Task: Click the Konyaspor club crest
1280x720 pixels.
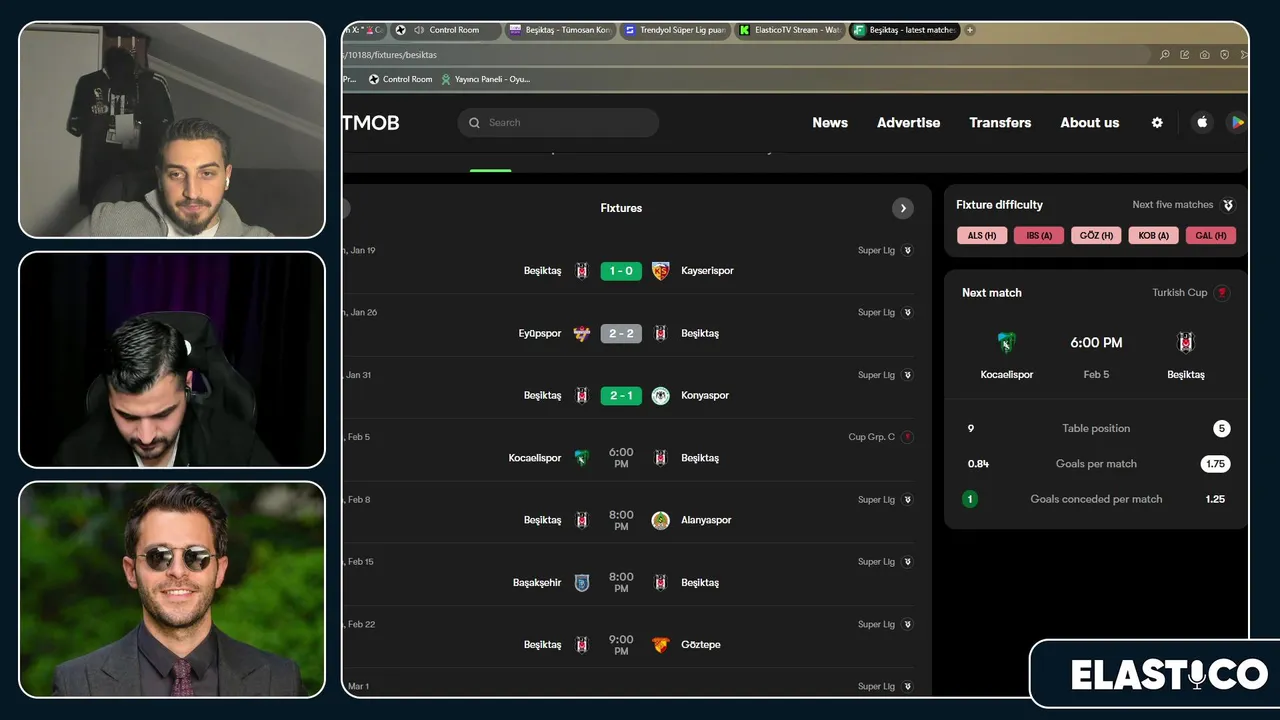Action: pyautogui.click(x=660, y=395)
